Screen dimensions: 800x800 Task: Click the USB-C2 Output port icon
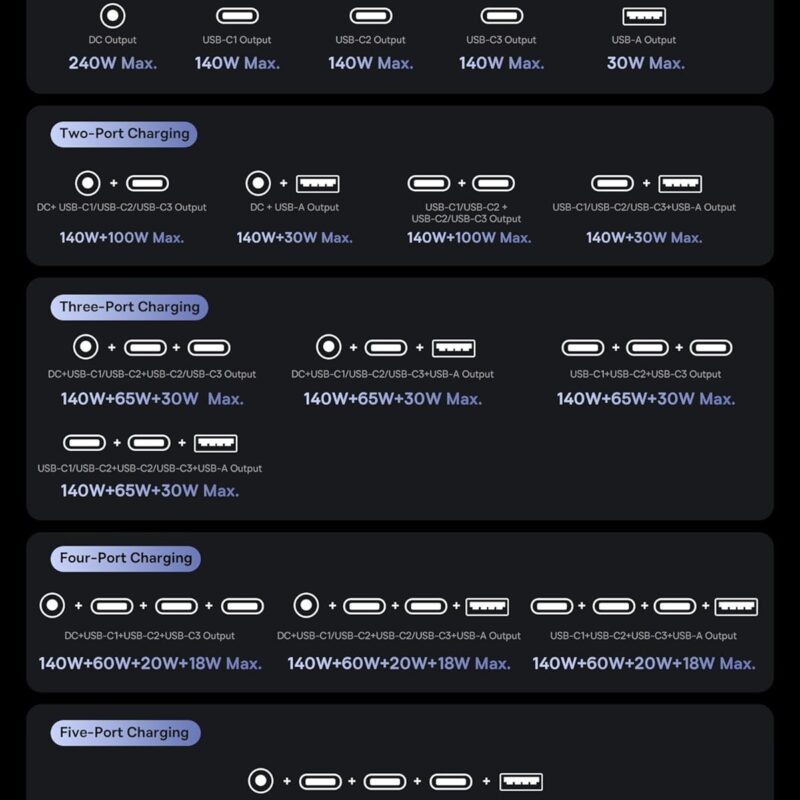tap(371, 16)
